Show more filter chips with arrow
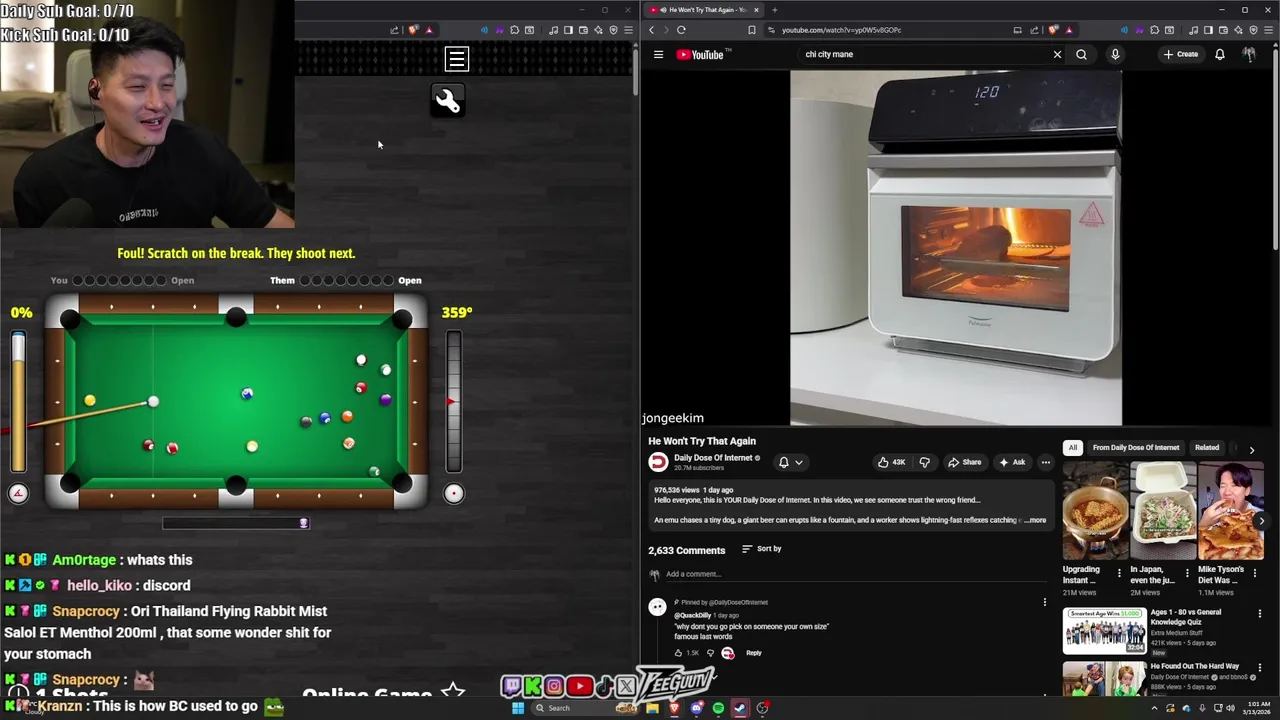Viewport: 1280px width, 720px height. 1251,449
